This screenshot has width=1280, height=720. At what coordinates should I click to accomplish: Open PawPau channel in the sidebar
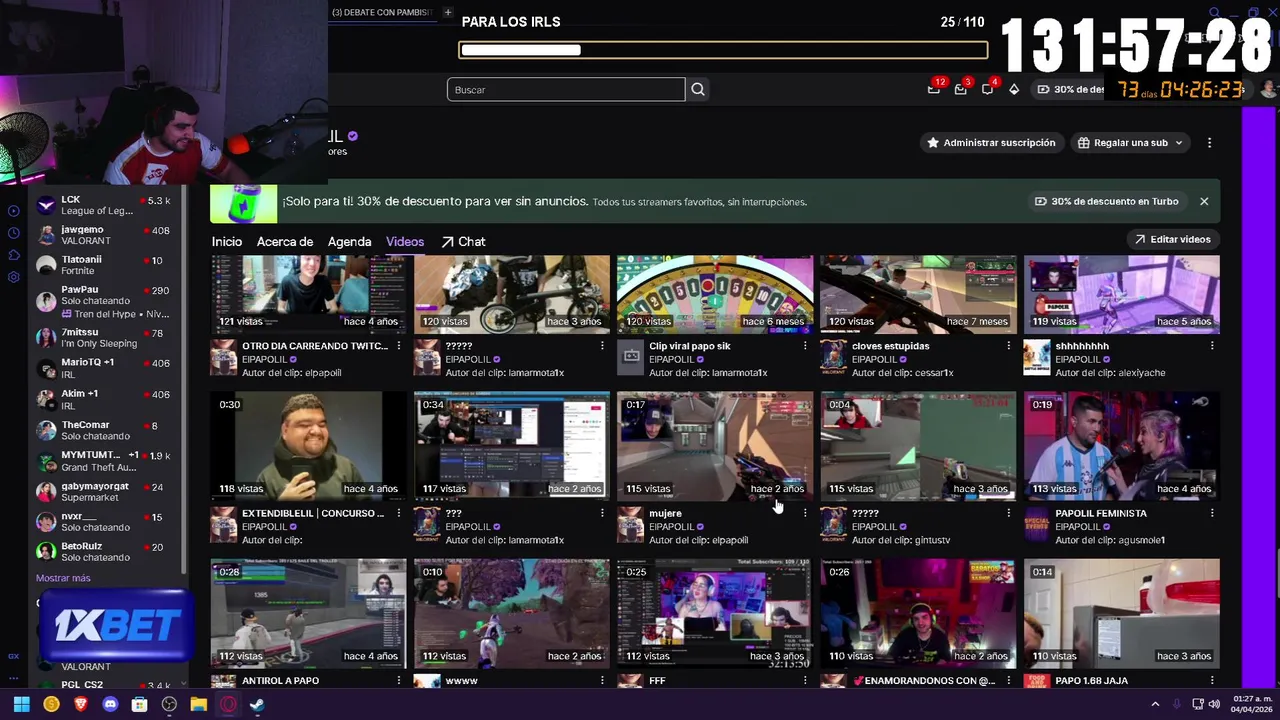pos(104,301)
